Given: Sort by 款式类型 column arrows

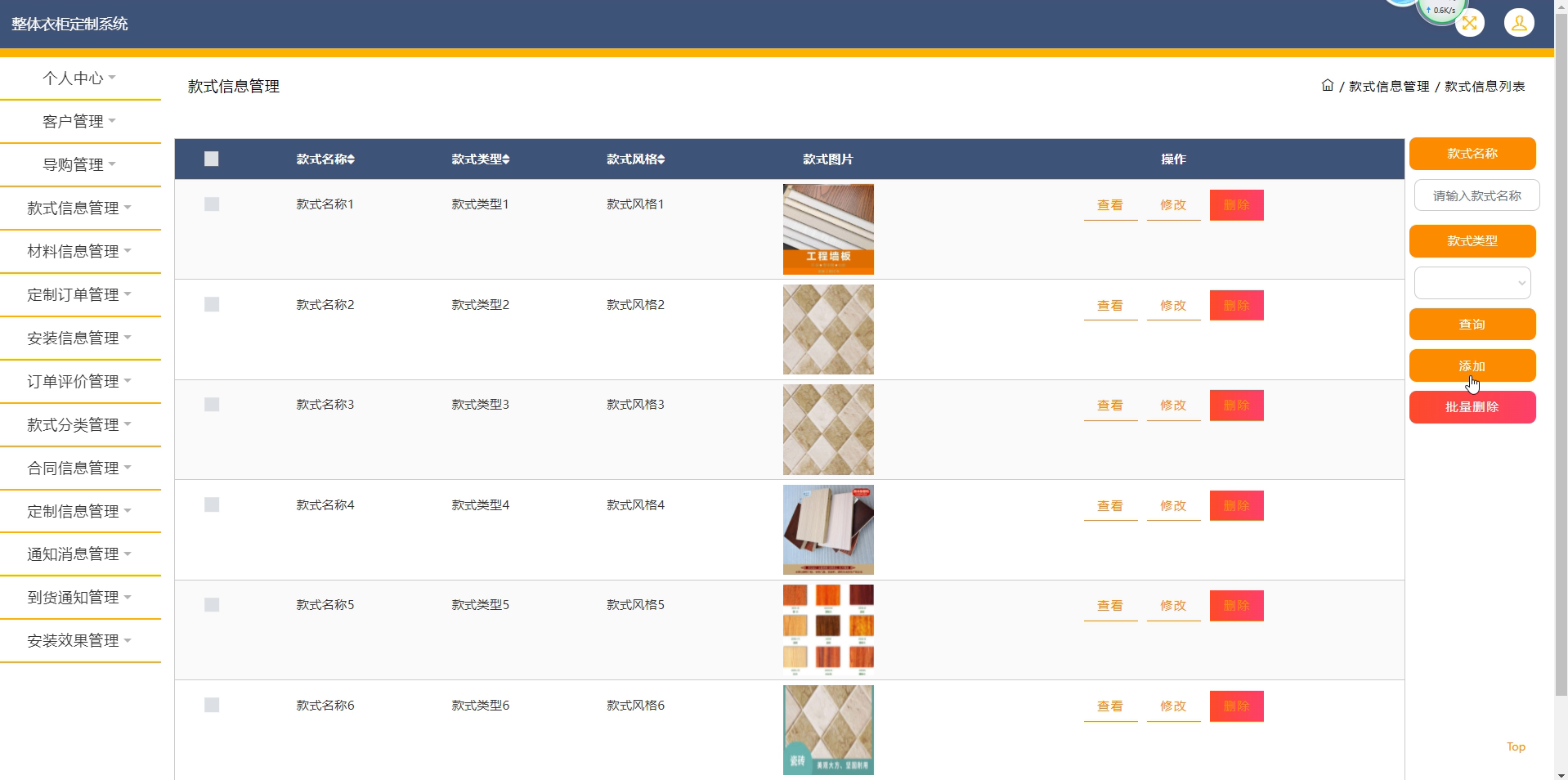Looking at the screenshot, I should coord(506,159).
